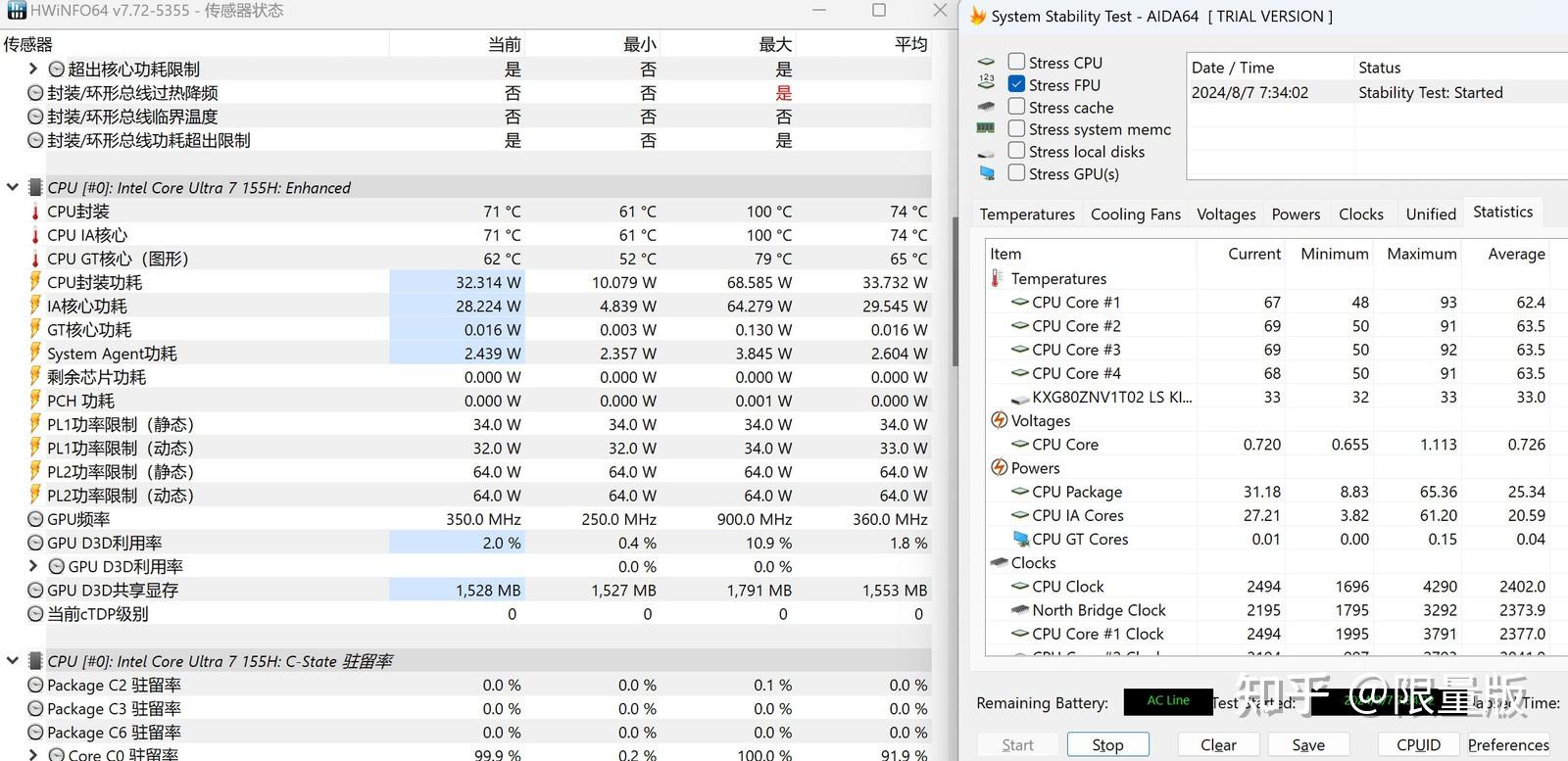Click the disk icon beside KXG80ZNV1T02 row

pos(1020,398)
